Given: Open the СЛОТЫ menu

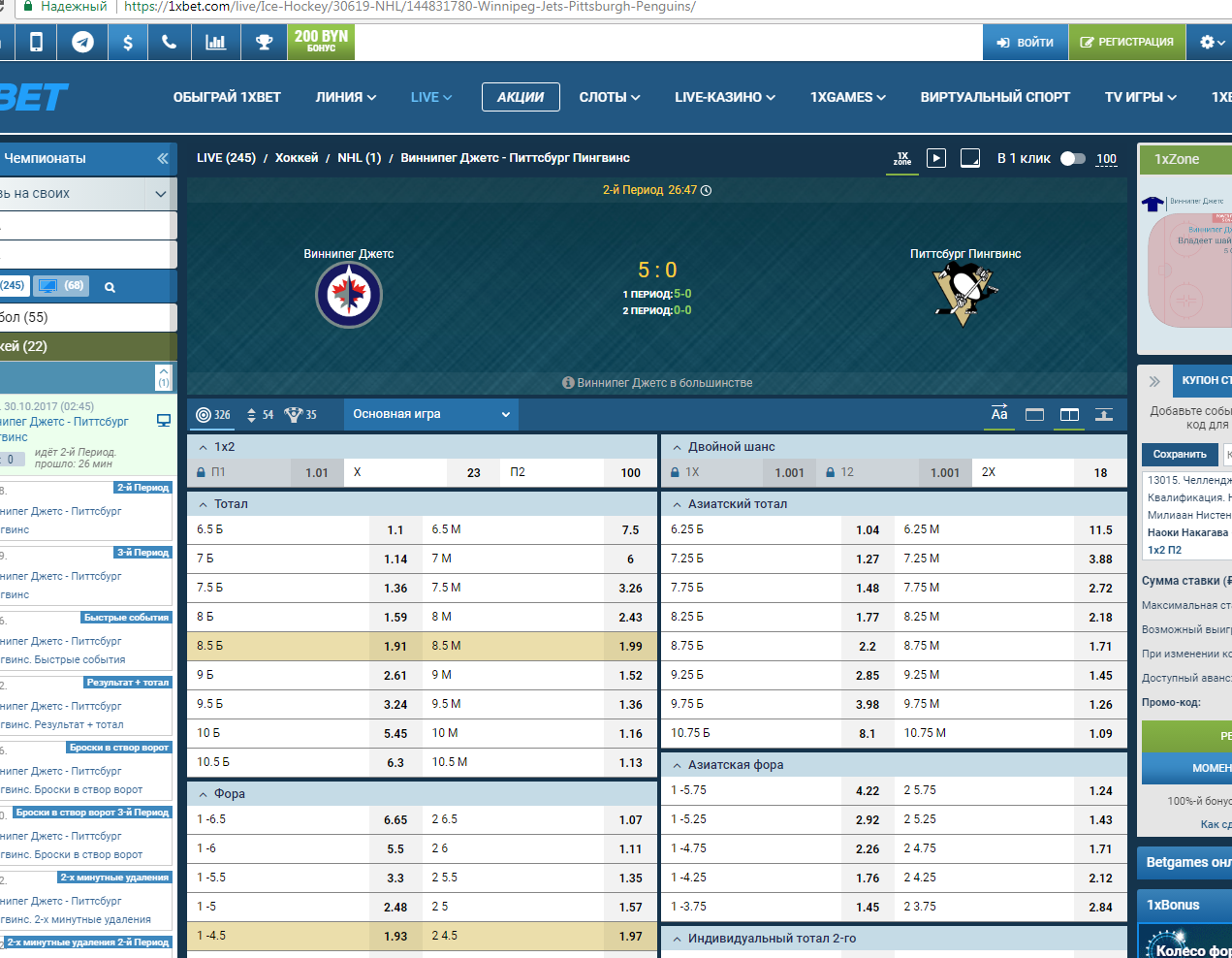Looking at the screenshot, I should click(610, 97).
